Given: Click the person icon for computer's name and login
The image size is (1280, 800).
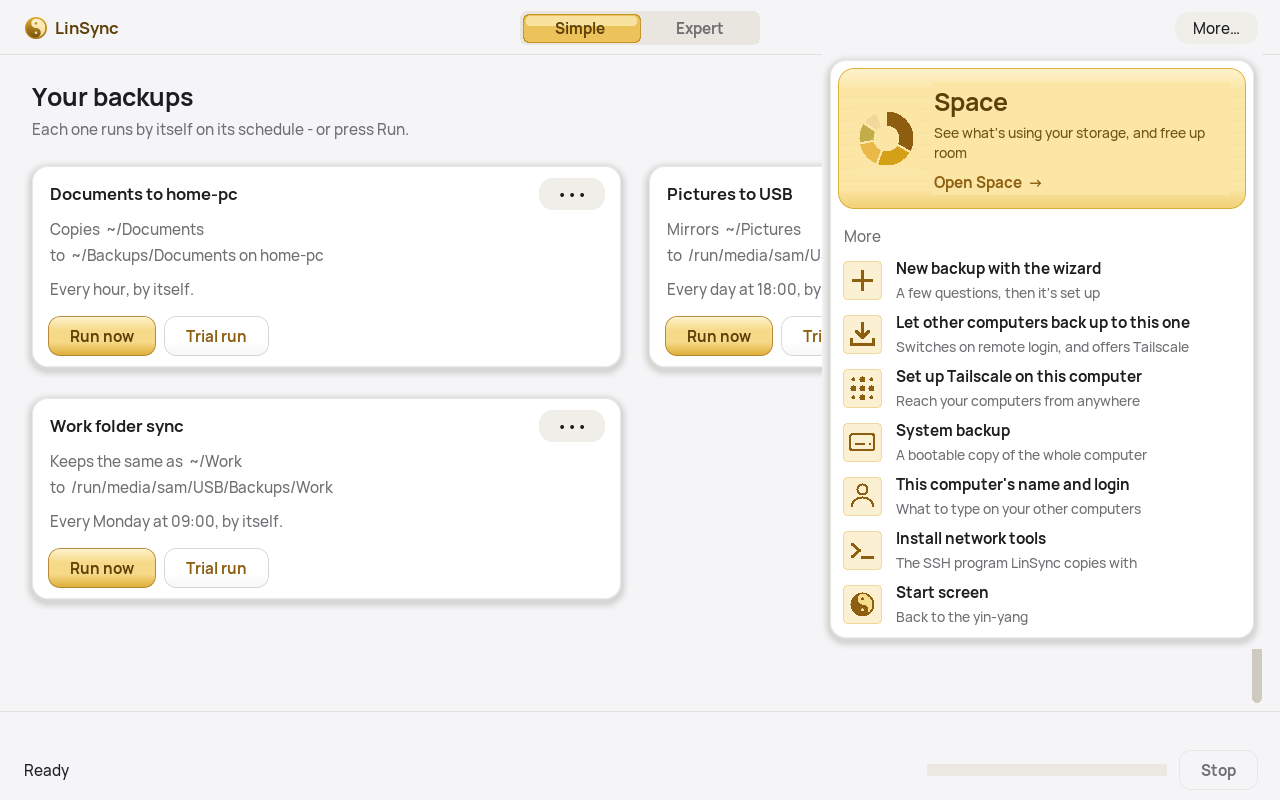Looking at the screenshot, I should point(862,496).
